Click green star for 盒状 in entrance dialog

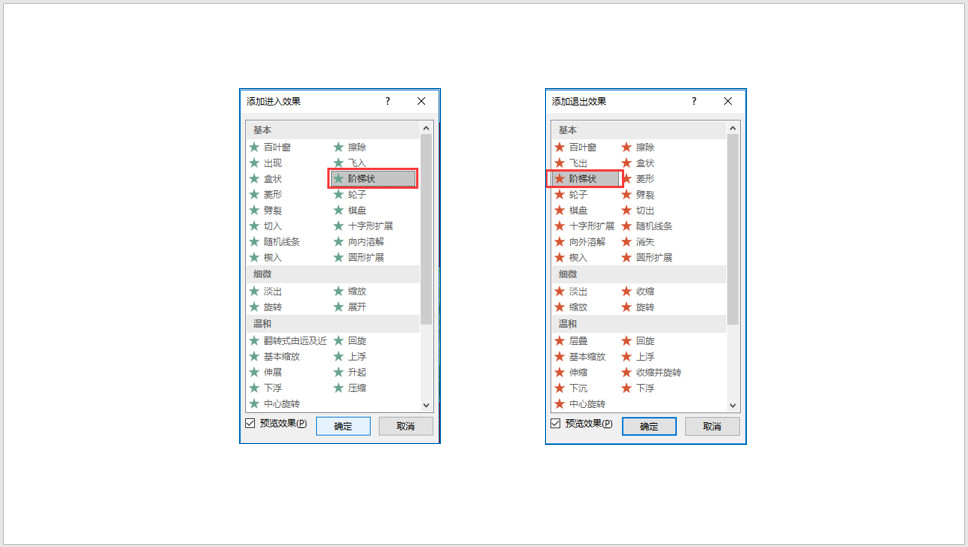pos(254,178)
